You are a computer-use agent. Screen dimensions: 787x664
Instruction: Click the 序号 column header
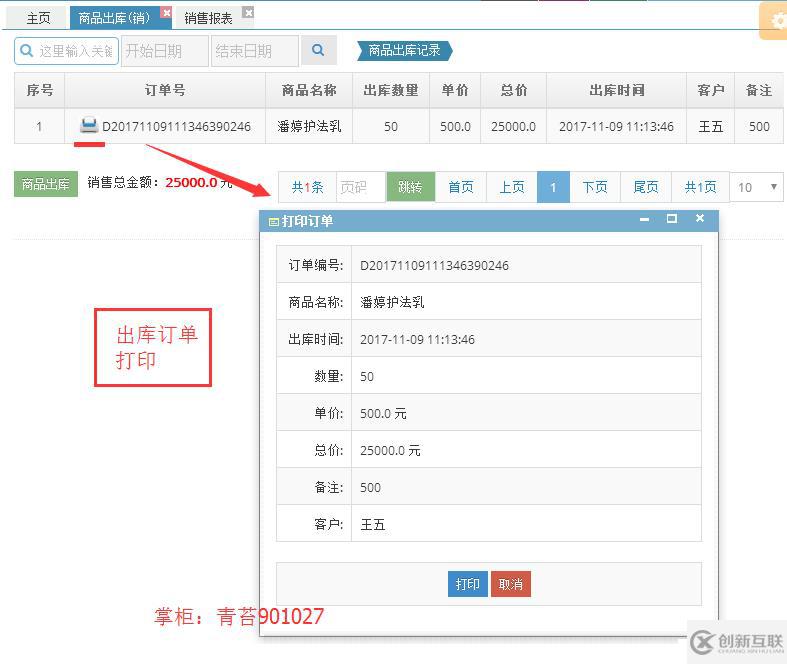pyautogui.click(x=40, y=90)
